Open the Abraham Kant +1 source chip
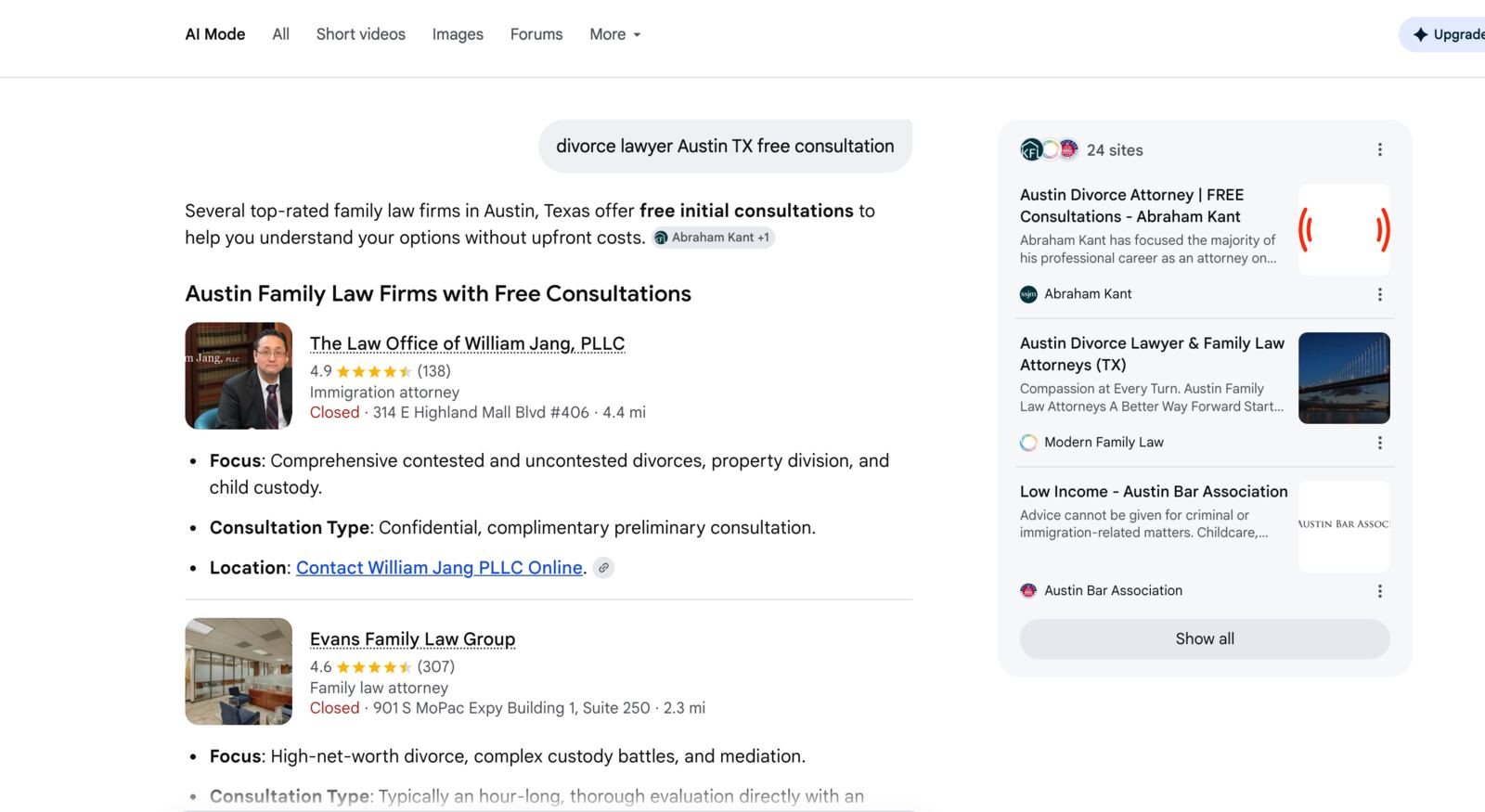The width and height of the screenshot is (1485, 812). pos(713,238)
